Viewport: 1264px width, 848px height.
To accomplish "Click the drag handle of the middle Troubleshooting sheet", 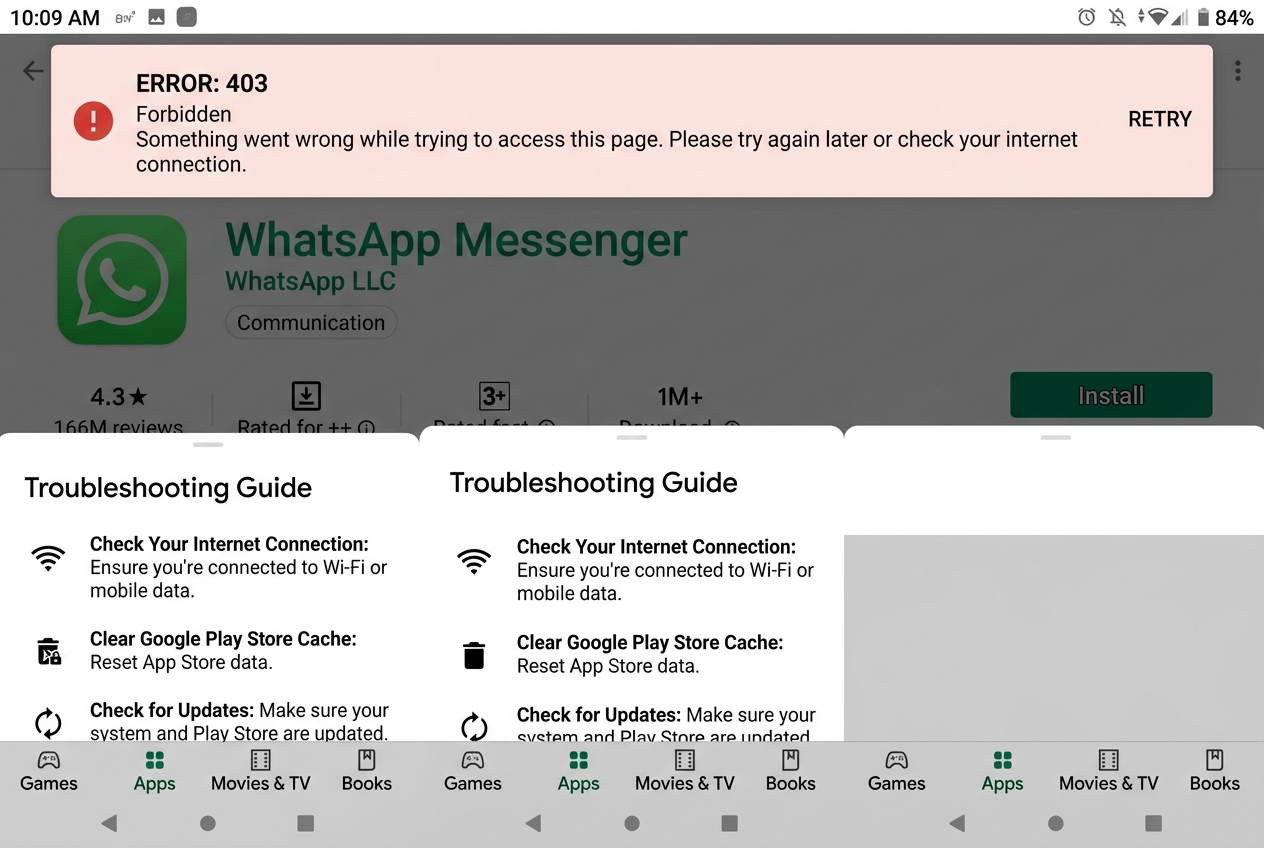I will [x=632, y=437].
